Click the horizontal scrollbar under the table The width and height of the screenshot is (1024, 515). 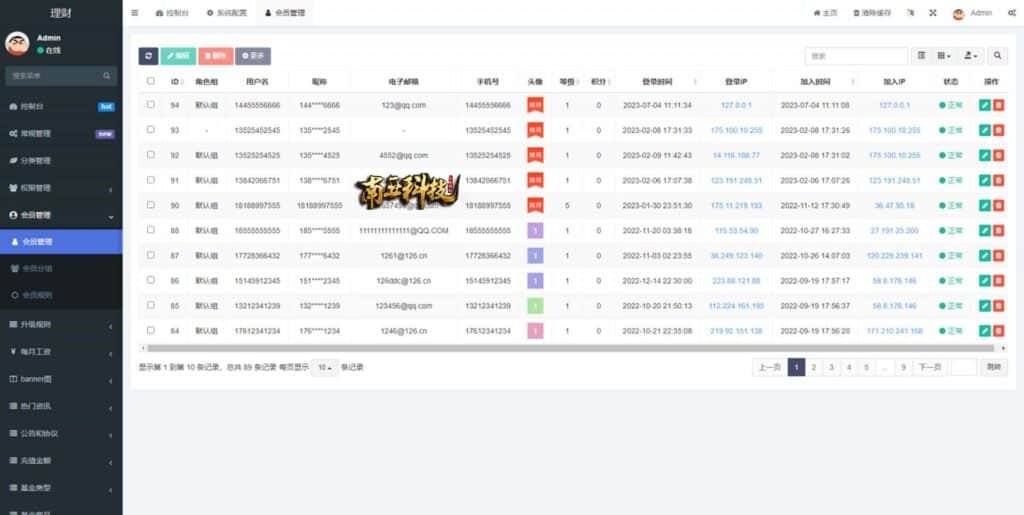pyautogui.click(x=570, y=348)
